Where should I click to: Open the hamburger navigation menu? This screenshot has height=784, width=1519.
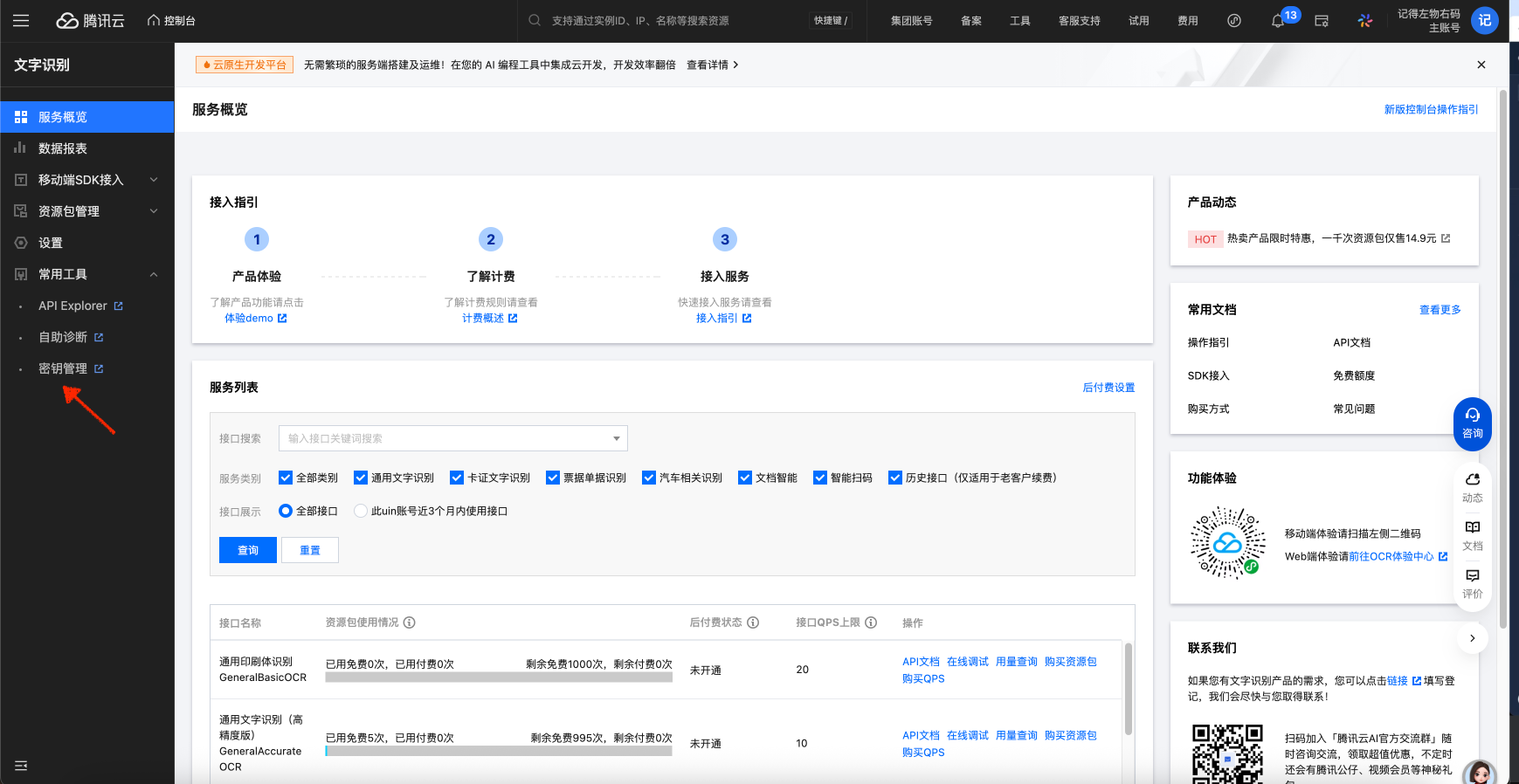point(21,20)
